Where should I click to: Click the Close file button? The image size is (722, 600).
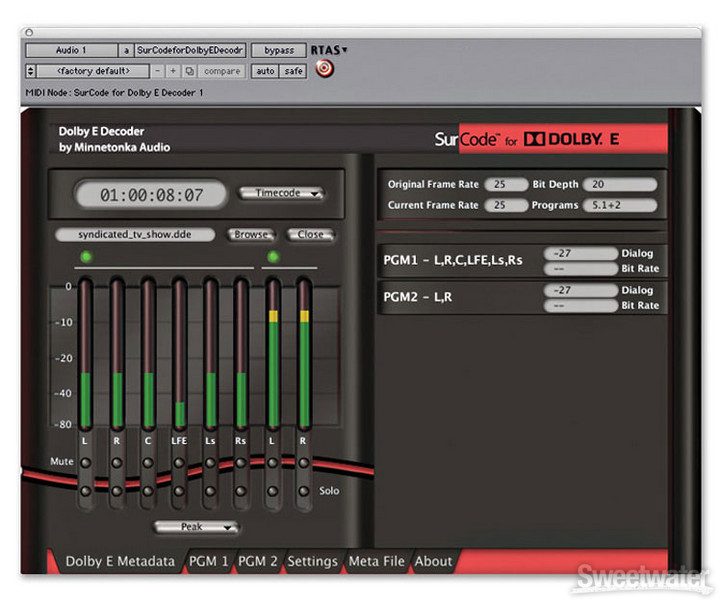[310, 234]
